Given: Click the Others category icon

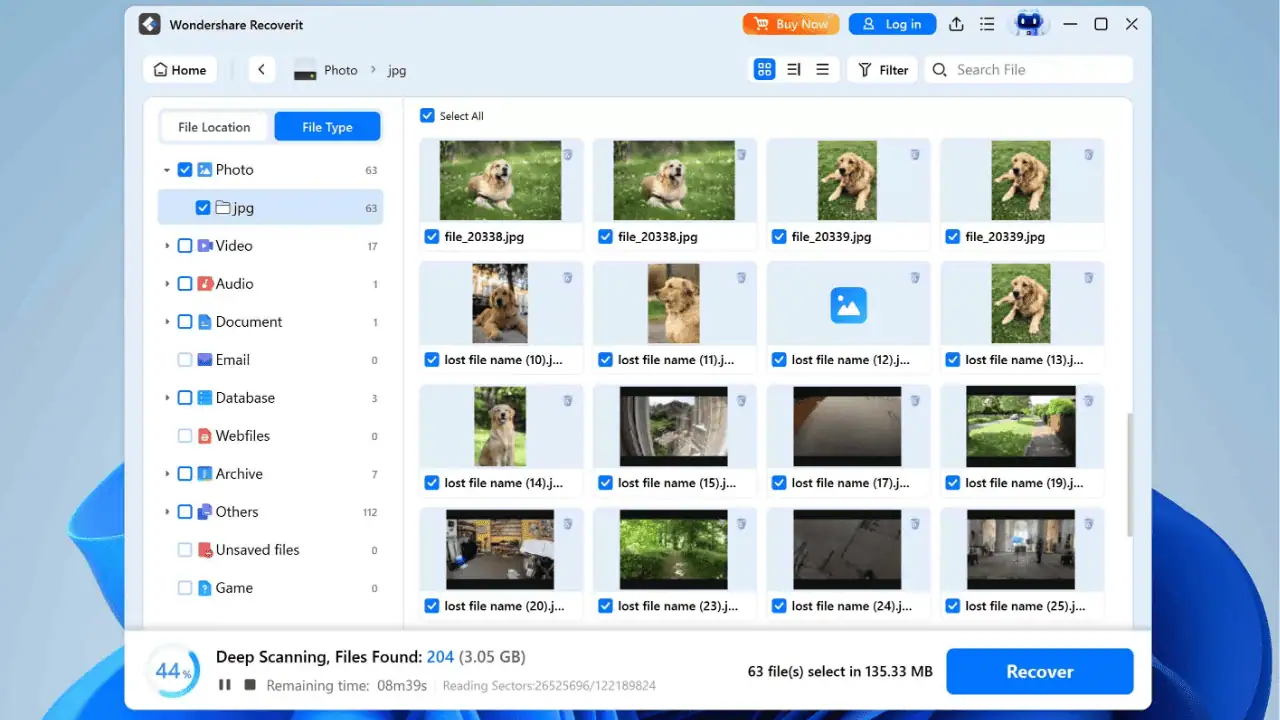Looking at the screenshot, I should pos(204,512).
